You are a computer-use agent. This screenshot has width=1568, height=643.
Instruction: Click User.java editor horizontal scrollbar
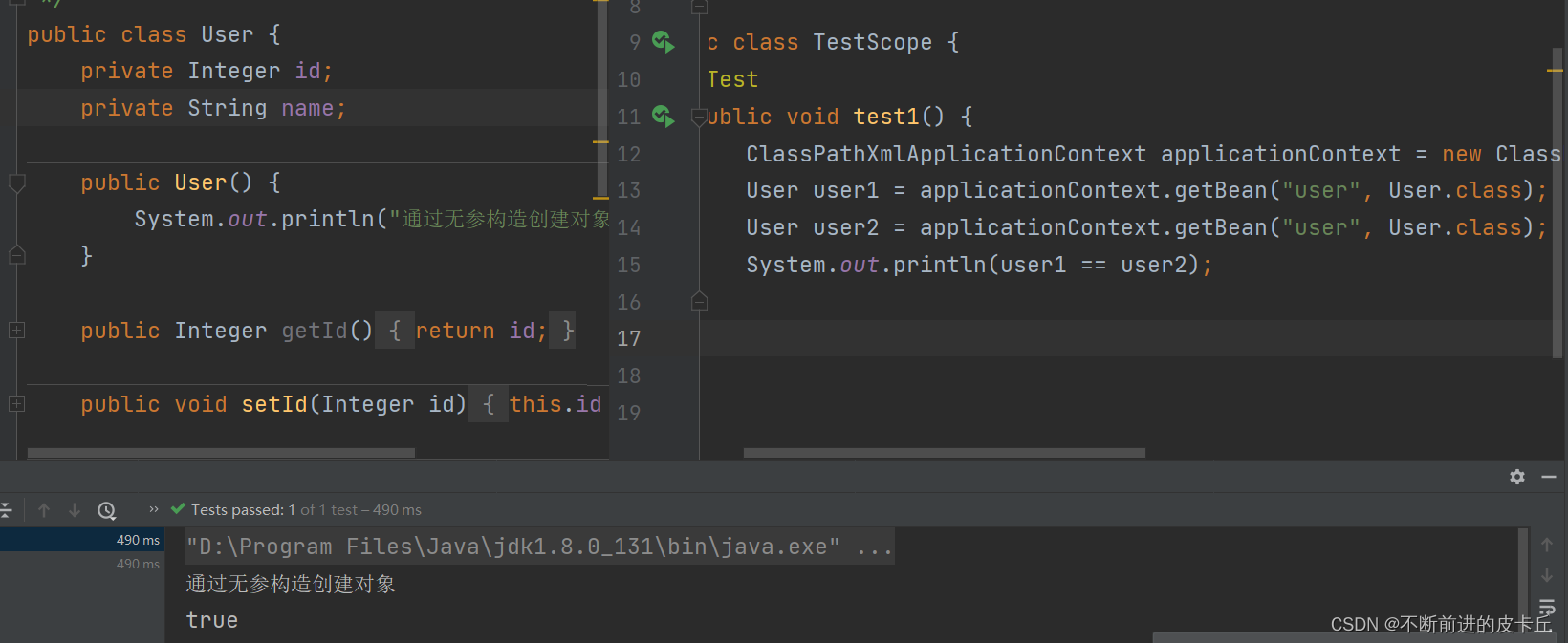221,453
